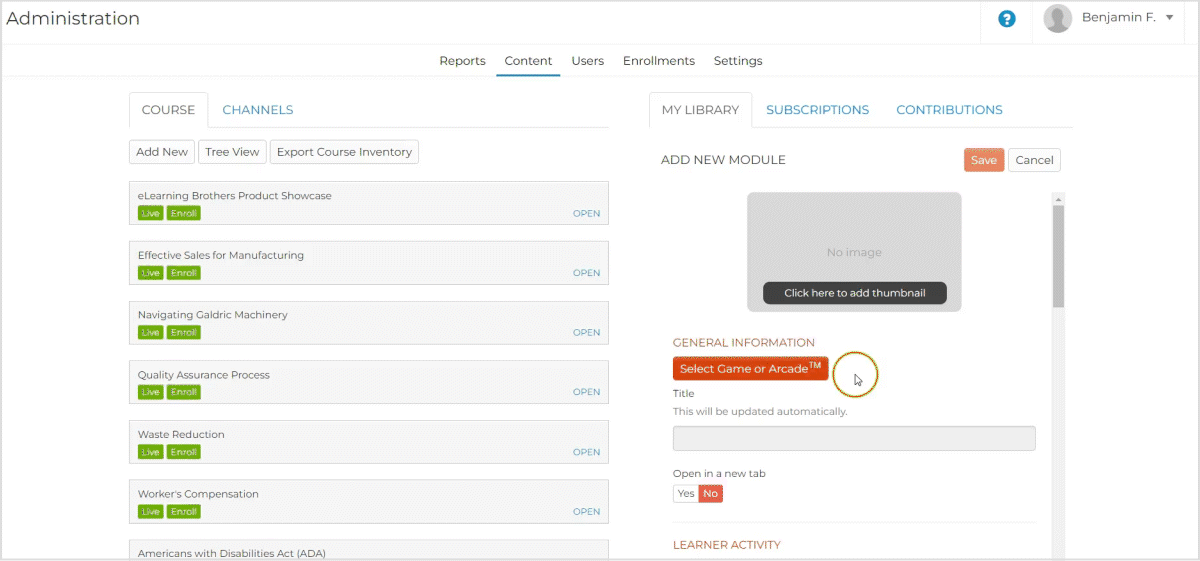Click Live badge on Effective Sales for Manufacturing
Viewport: 1200px width, 561px height.
pos(150,273)
